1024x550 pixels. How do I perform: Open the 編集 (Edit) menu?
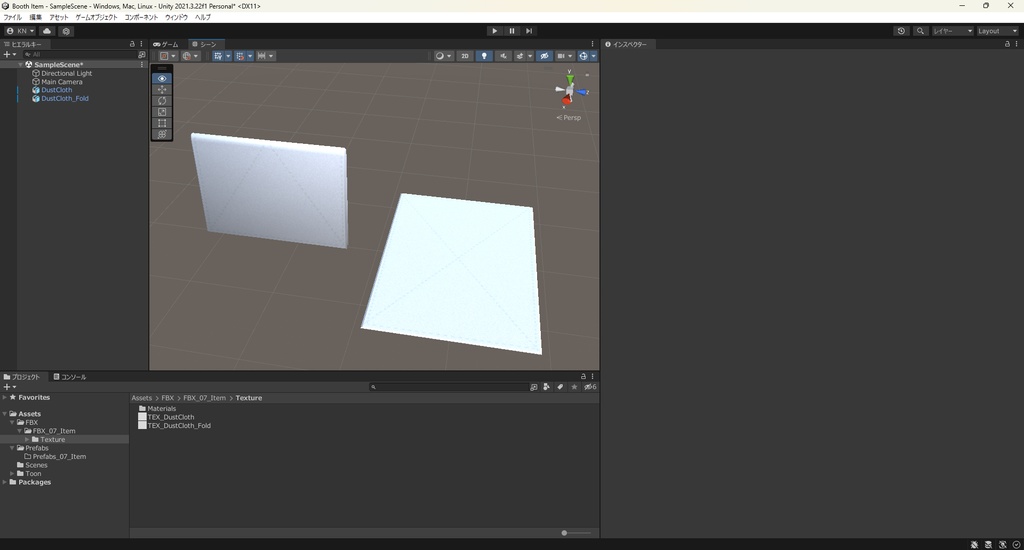(35, 17)
